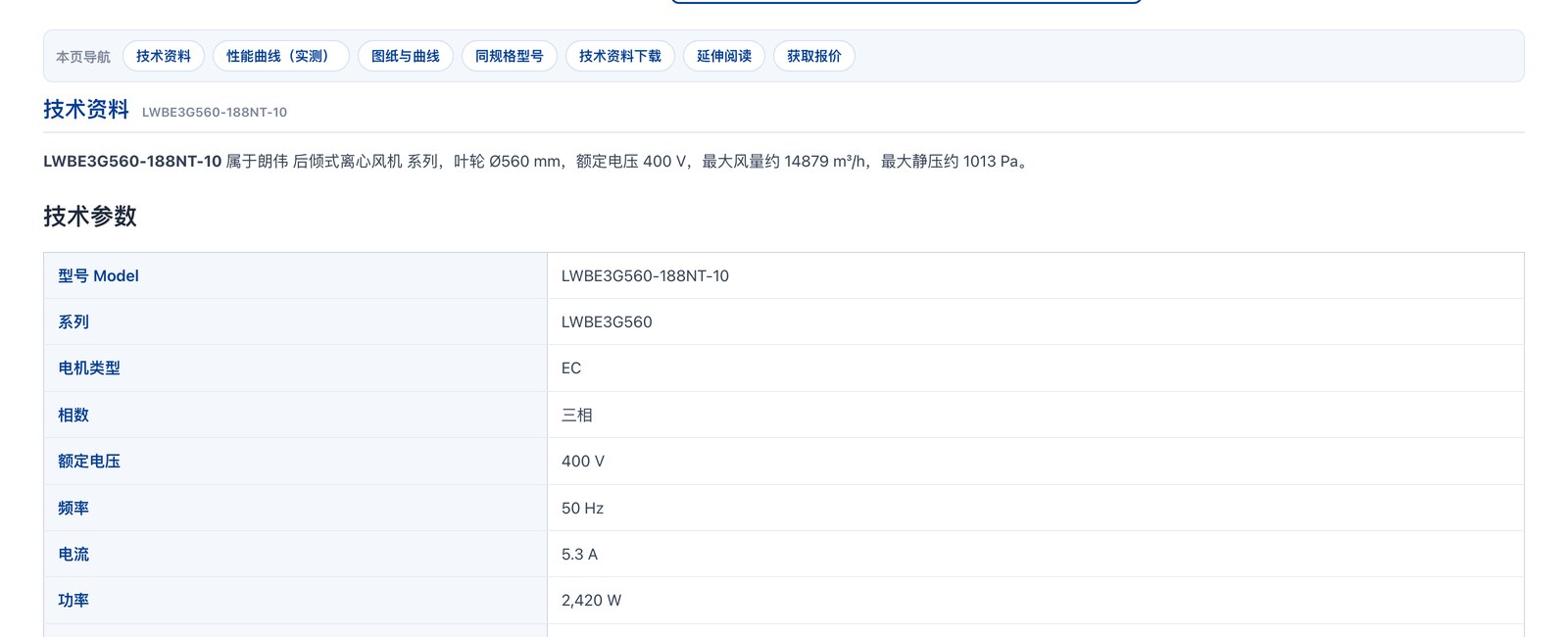Select the EC motor type value

pyautogui.click(x=571, y=367)
